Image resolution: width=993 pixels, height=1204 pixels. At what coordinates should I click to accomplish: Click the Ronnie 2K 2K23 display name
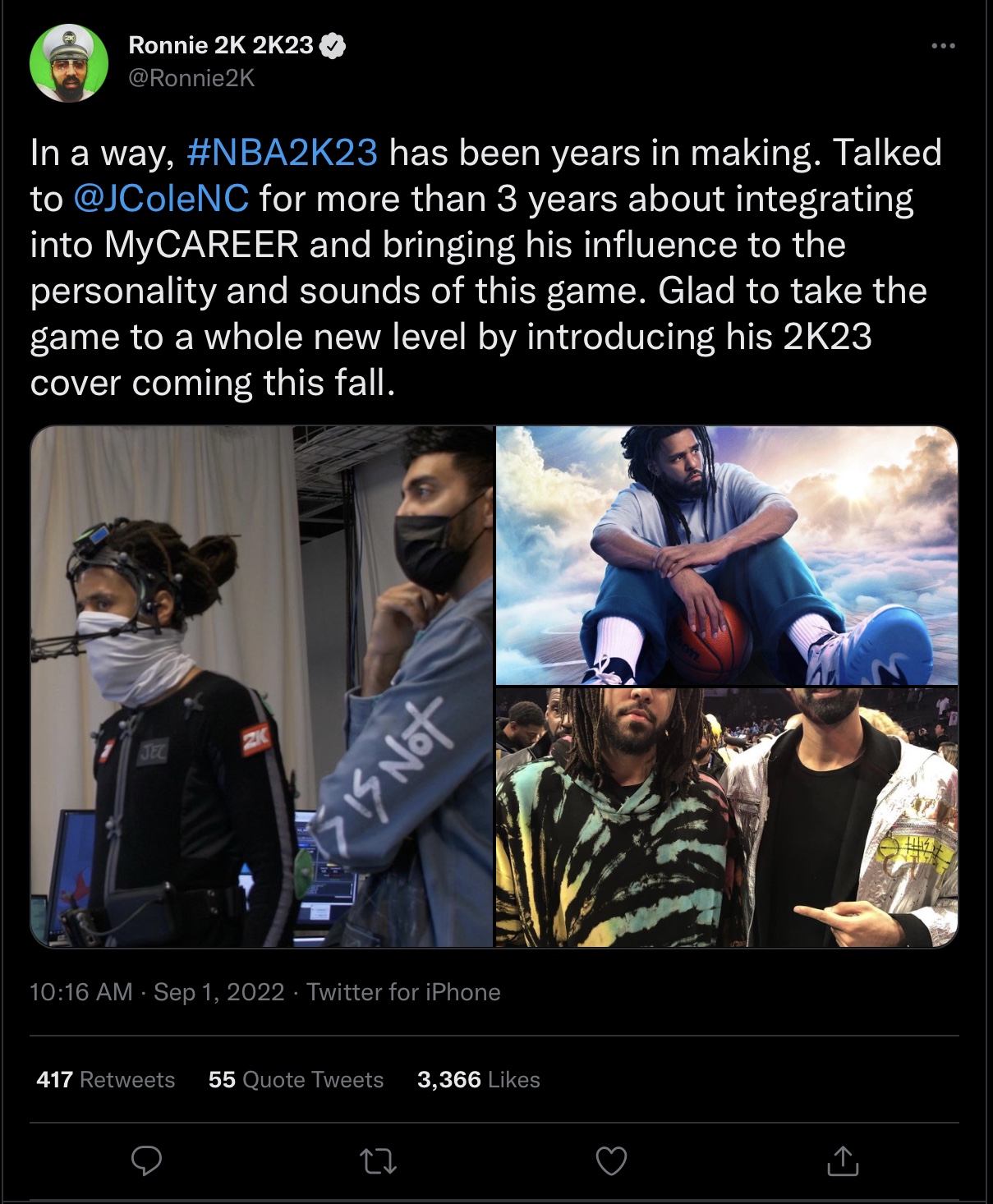pos(221,45)
